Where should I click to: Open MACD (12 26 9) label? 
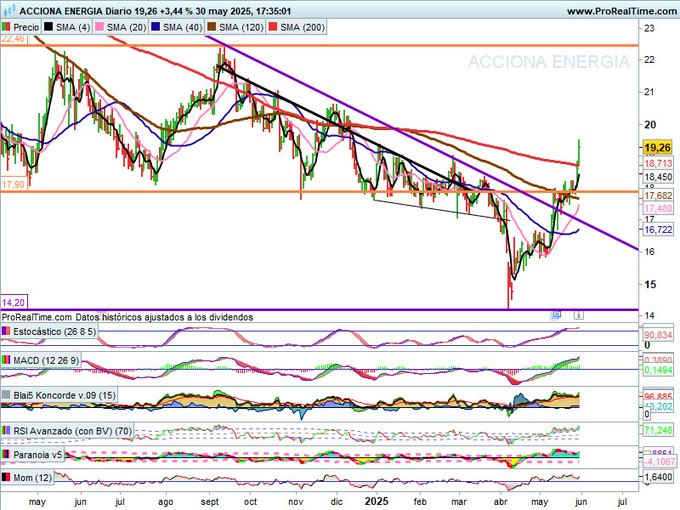(x=46, y=361)
